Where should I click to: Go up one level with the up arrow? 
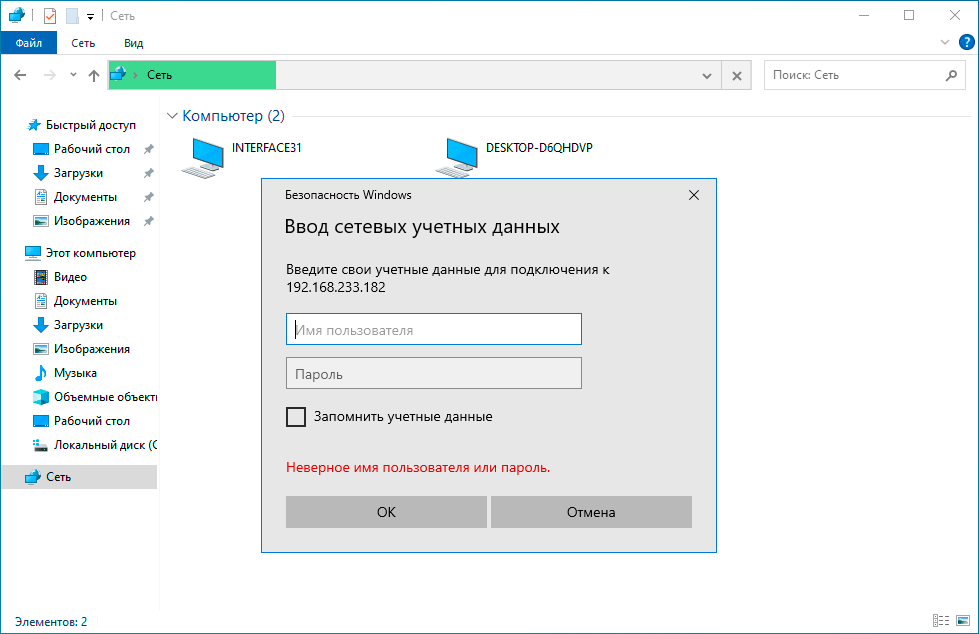point(94,76)
